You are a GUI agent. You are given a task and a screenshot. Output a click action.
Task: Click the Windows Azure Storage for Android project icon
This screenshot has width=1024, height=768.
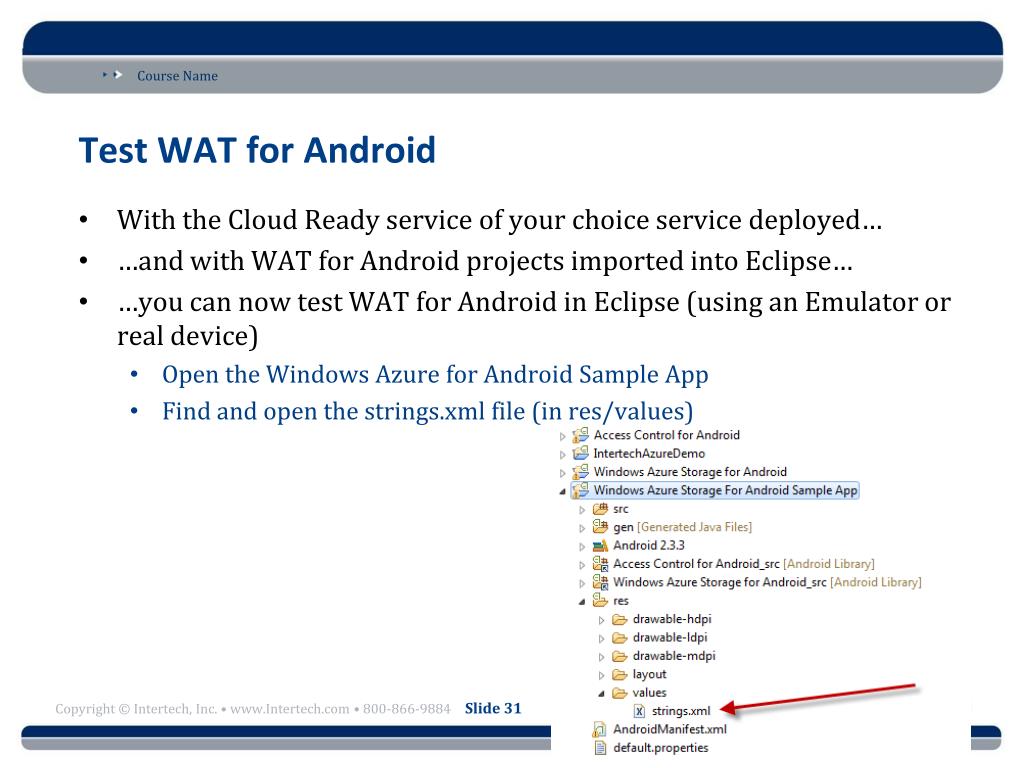580,472
